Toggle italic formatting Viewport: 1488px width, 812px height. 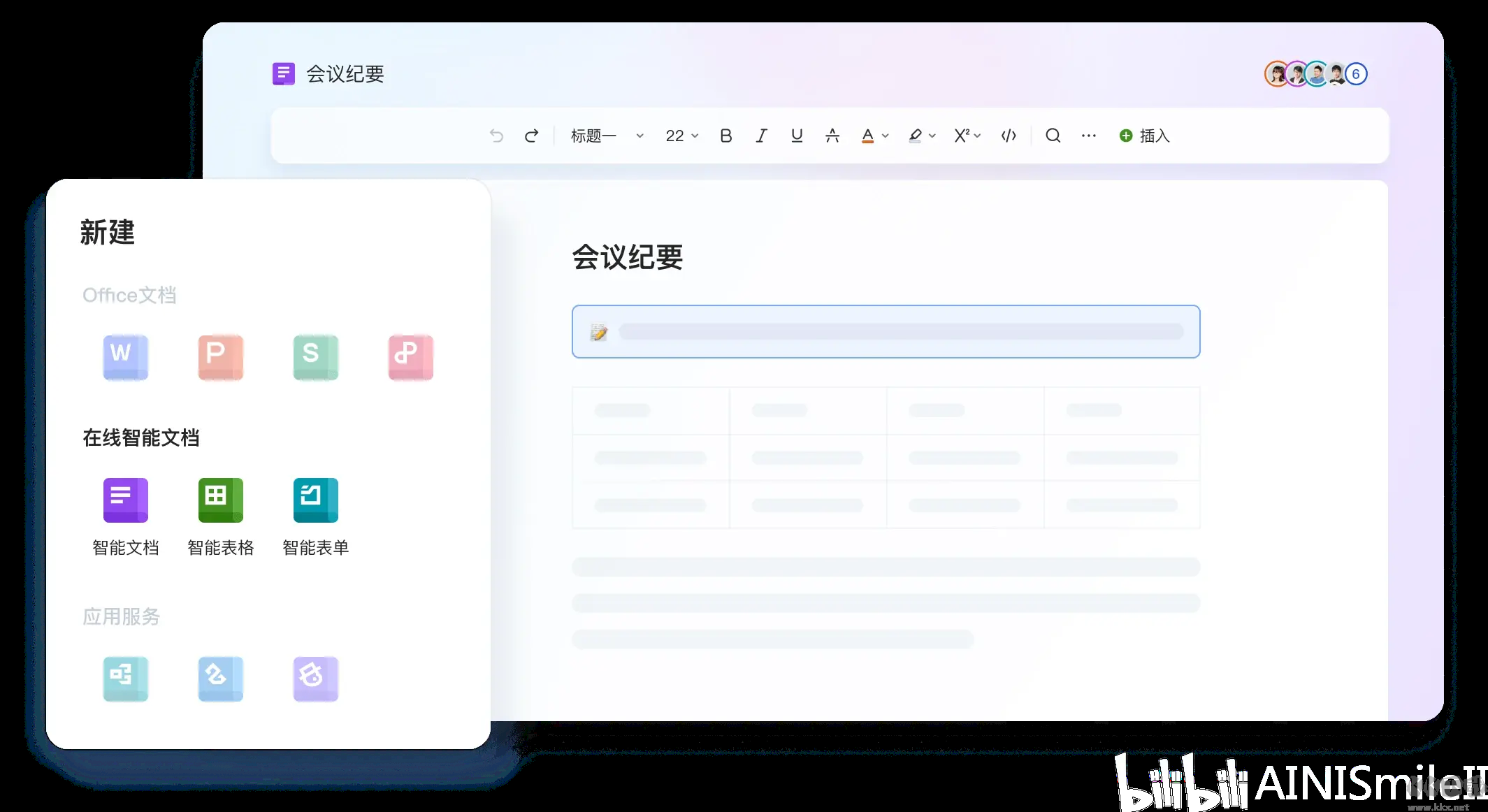761,136
